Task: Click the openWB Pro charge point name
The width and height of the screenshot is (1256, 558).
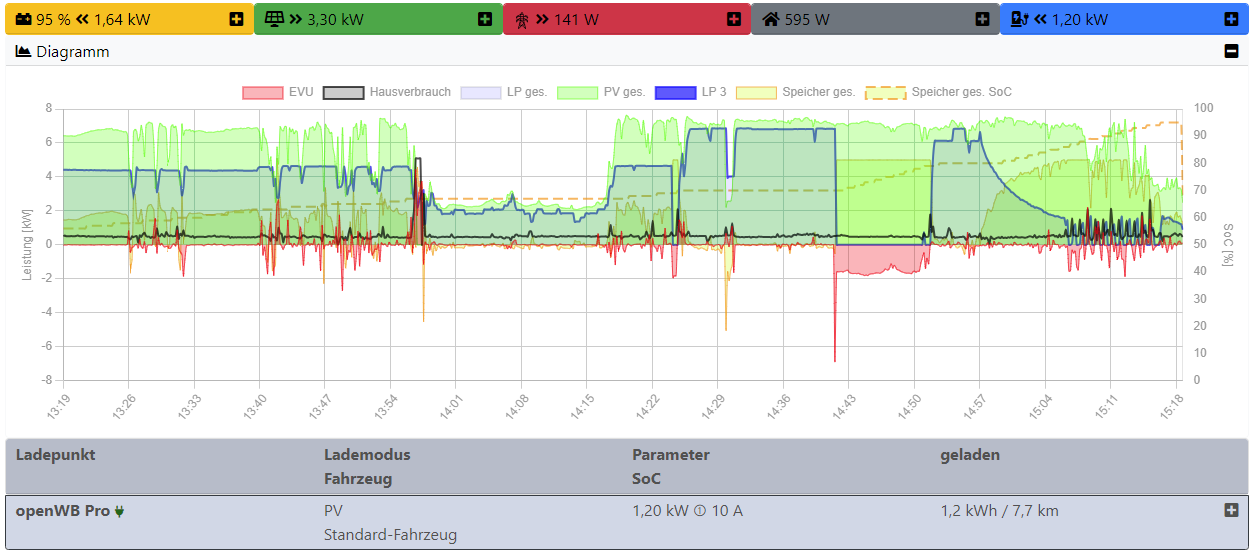Action: tap(63, 511)
